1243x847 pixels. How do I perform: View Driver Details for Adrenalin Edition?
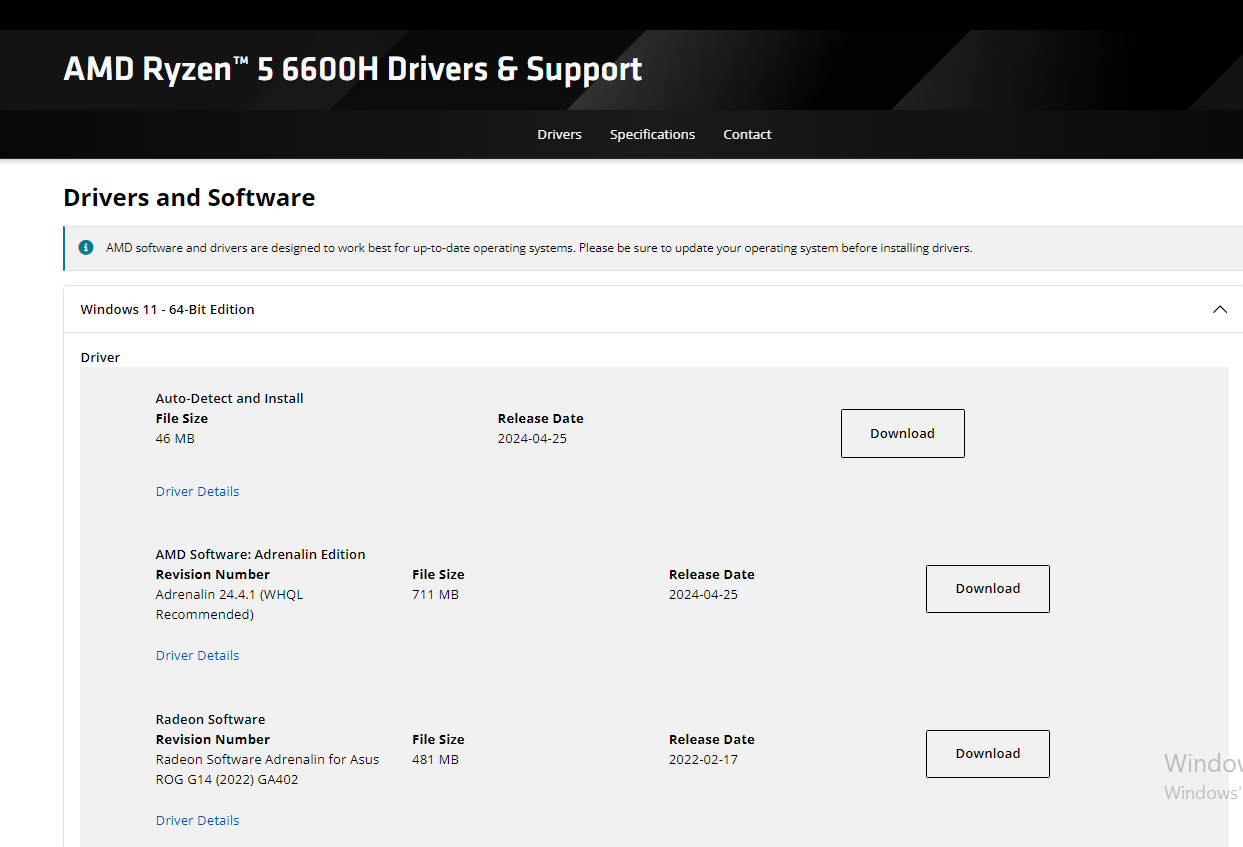[x=197, y=655]
